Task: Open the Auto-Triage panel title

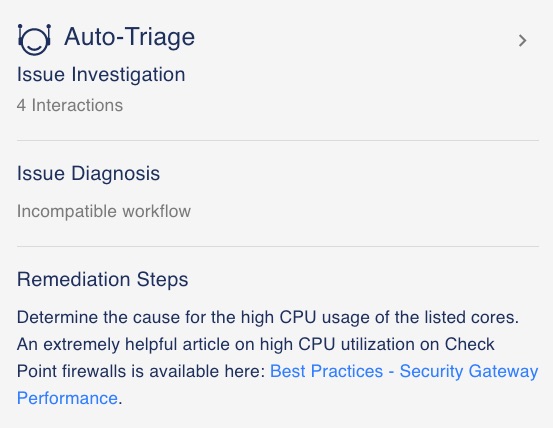Action: pos(129,37)
